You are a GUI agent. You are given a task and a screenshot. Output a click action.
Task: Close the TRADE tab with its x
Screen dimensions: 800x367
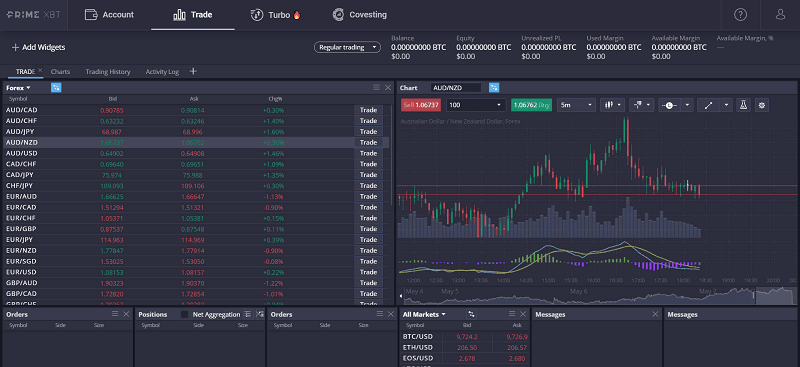pos(40,70)
